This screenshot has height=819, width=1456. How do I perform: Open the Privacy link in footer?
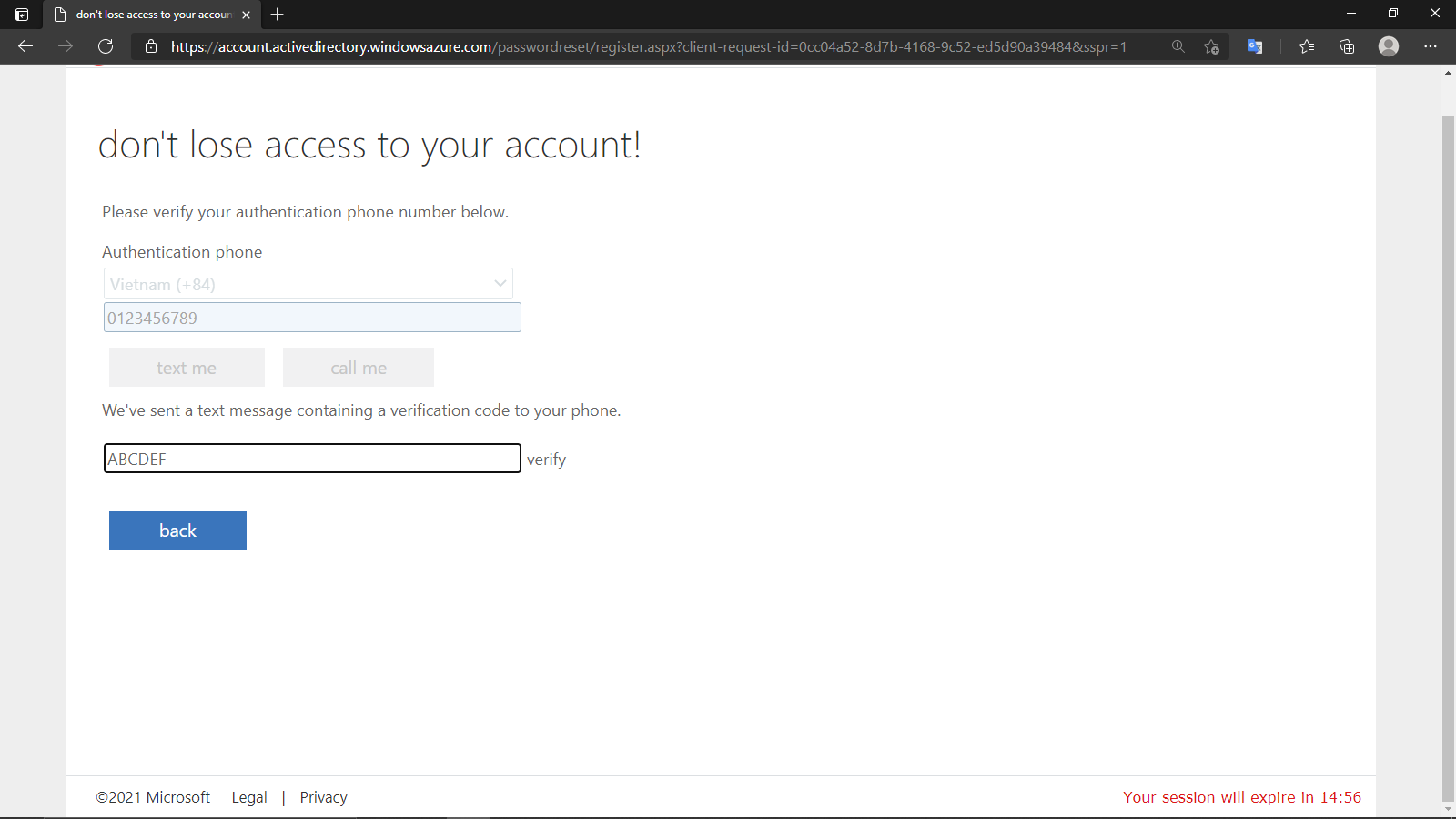tap(323, 797)
